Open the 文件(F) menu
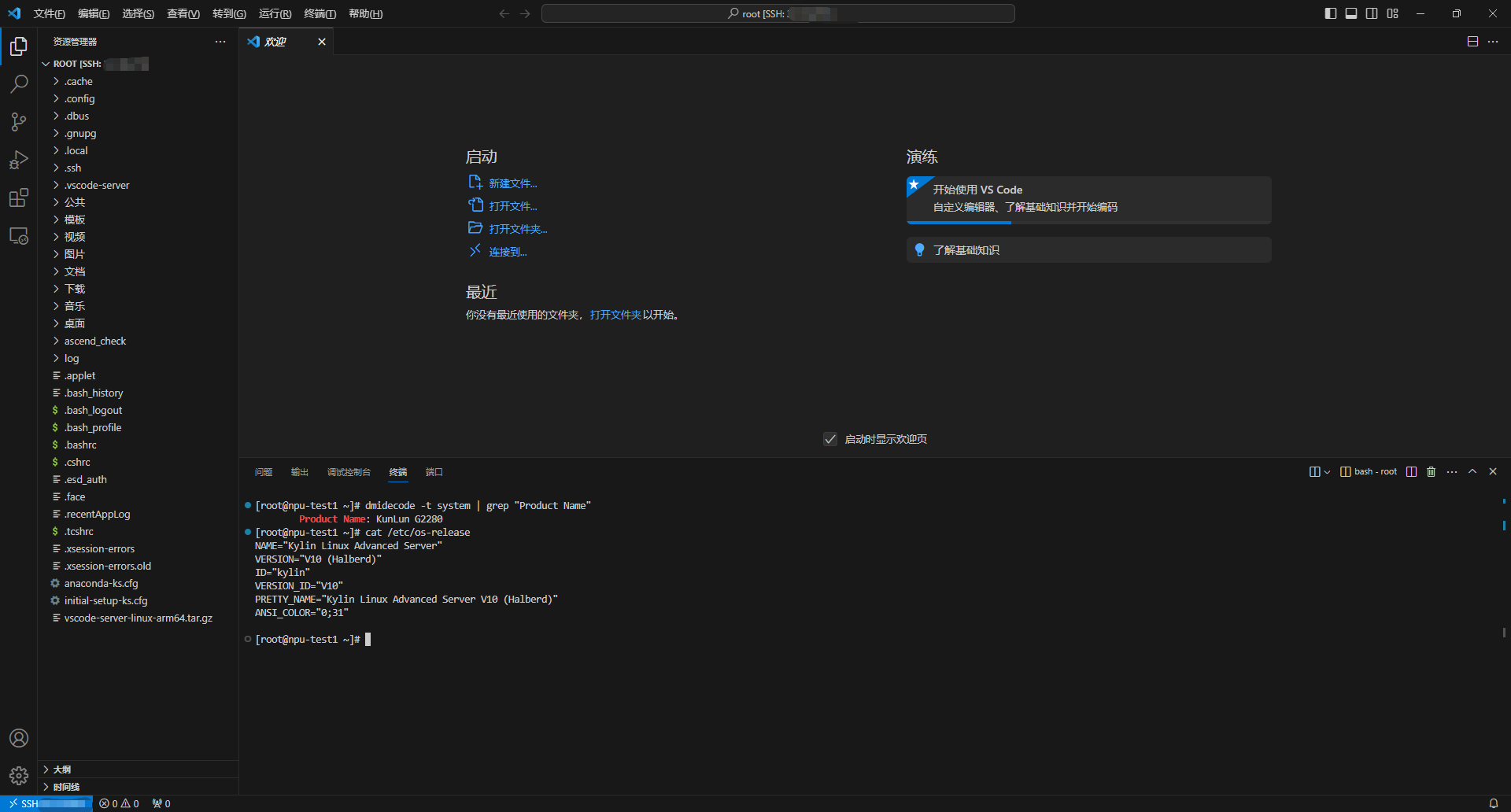 pos(49,13)
